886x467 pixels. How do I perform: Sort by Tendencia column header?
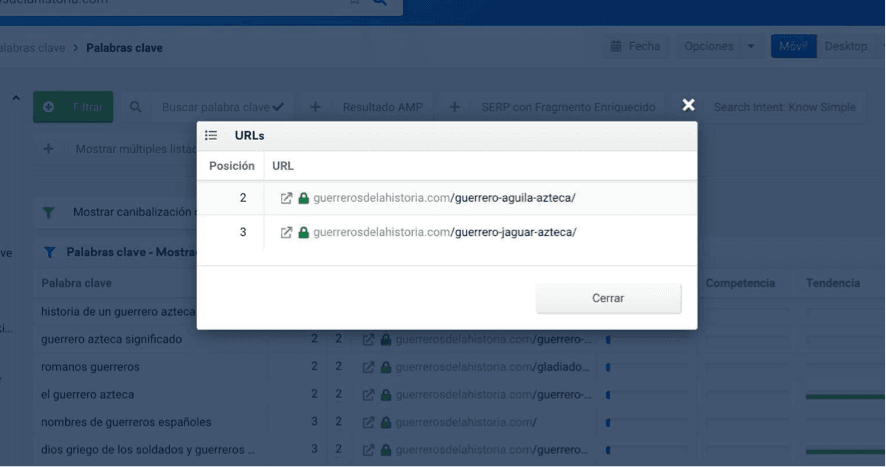[833, 283]
